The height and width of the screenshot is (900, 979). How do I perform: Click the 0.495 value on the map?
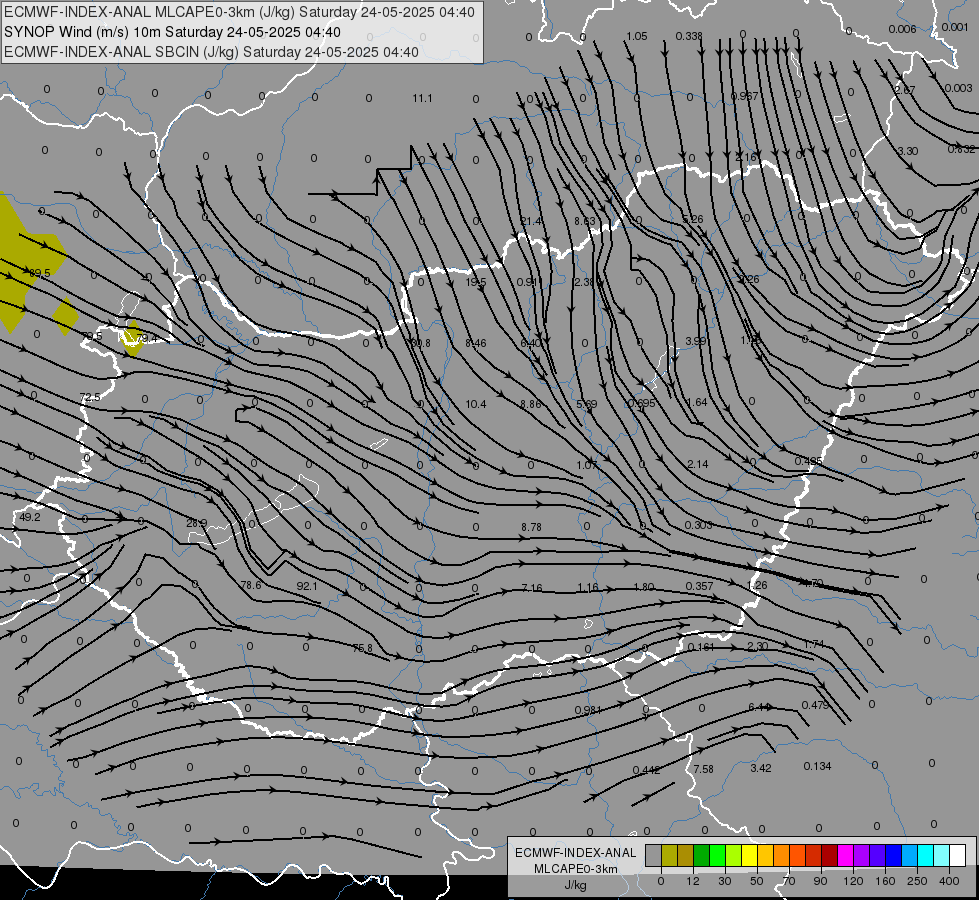click(809, 461)
